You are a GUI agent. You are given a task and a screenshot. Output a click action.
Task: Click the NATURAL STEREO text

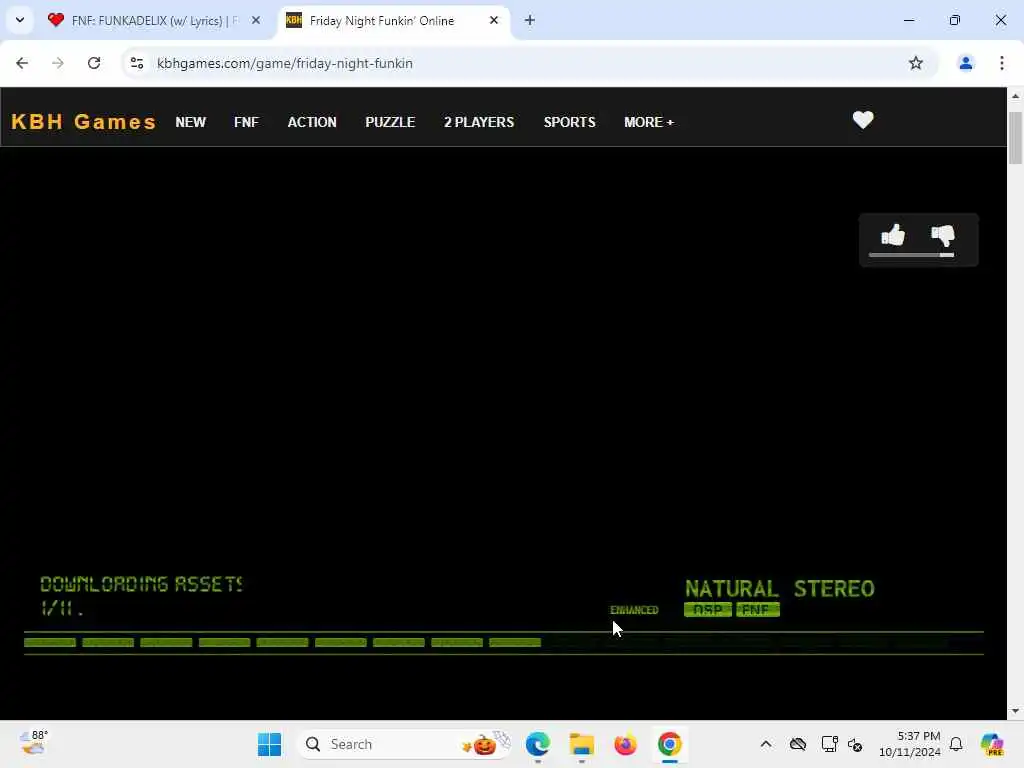[x=780, y=588]
